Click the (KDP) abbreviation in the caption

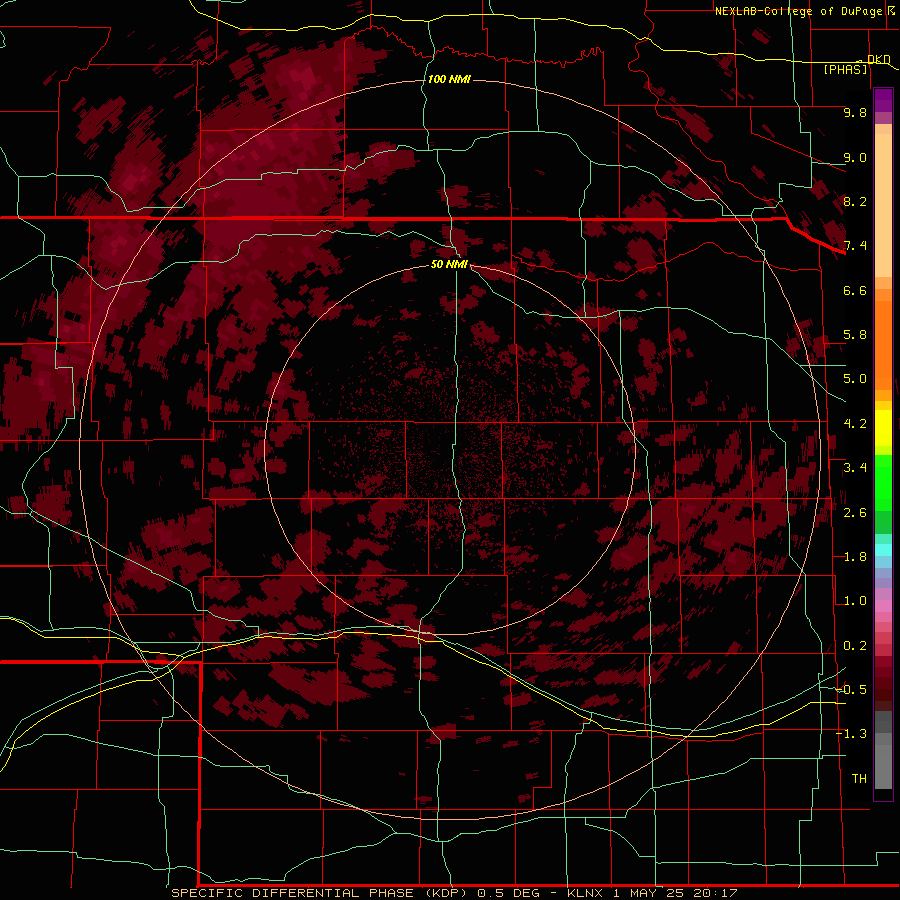click(447, 893)
